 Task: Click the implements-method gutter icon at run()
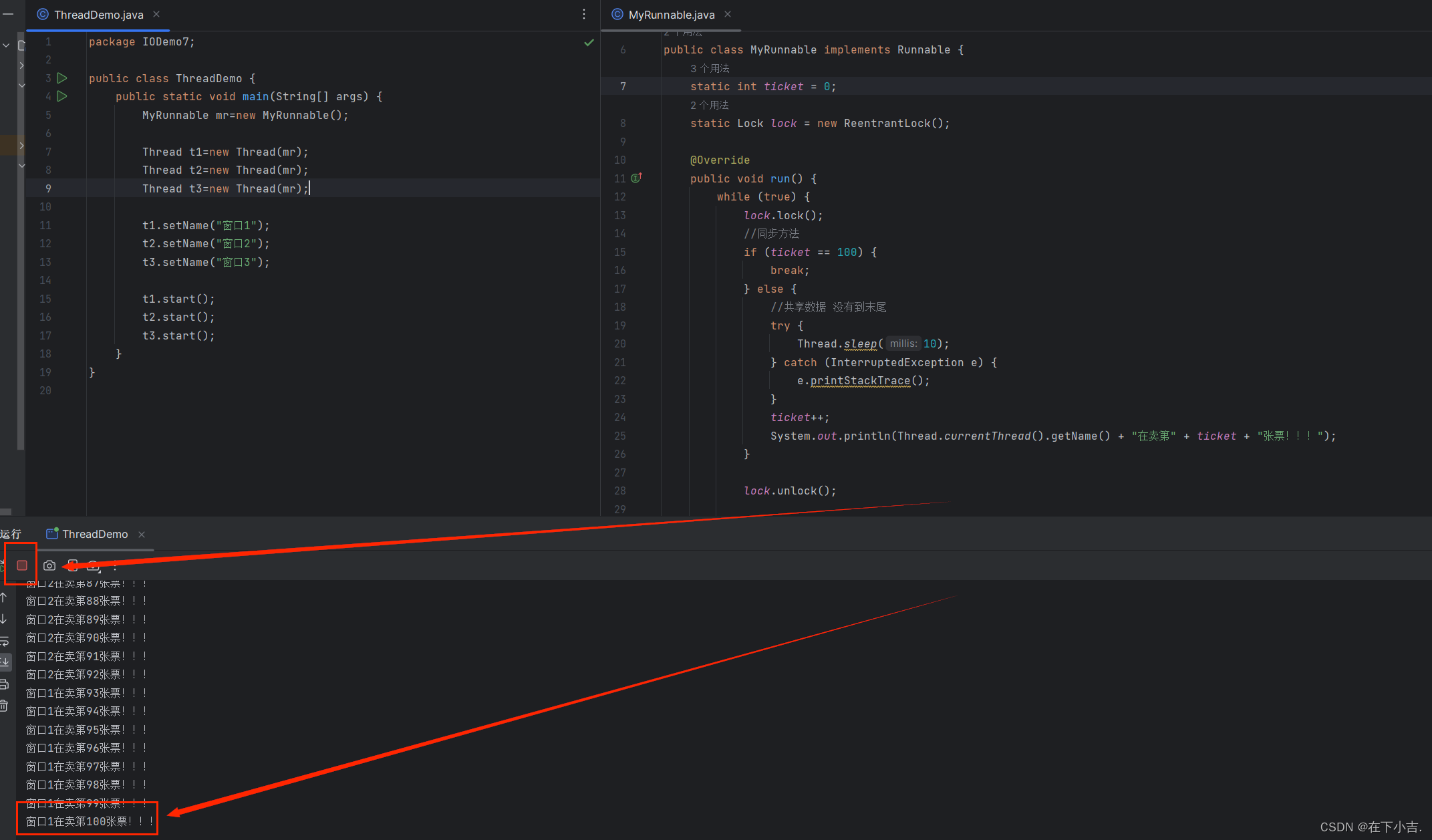point(636,178)
